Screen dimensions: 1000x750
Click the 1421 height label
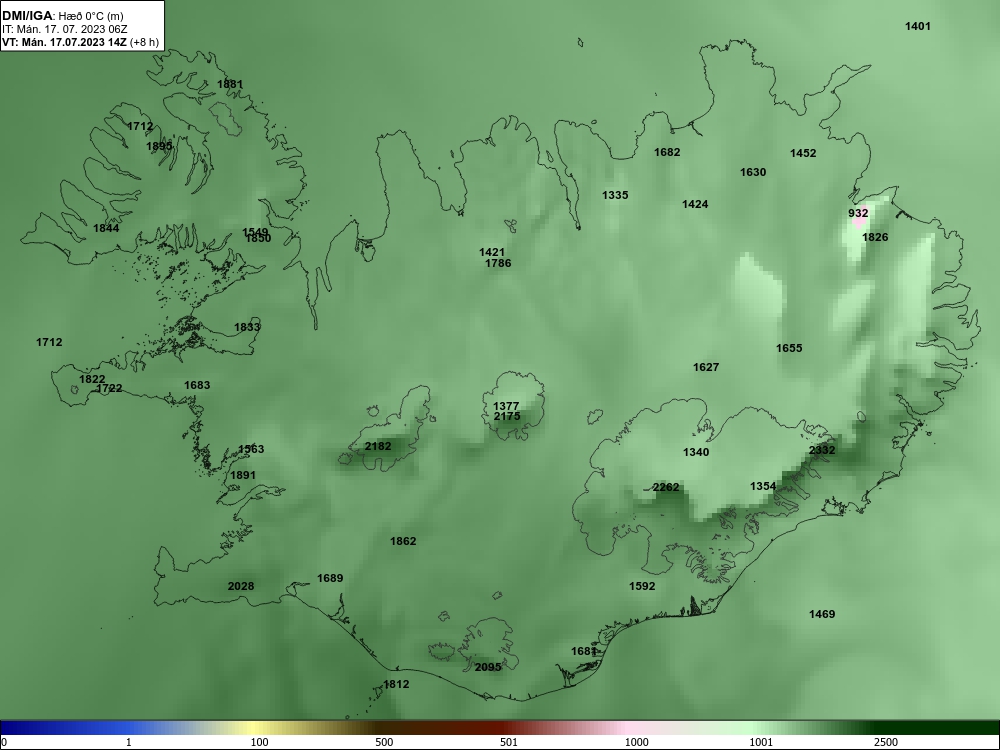(492, 253)
